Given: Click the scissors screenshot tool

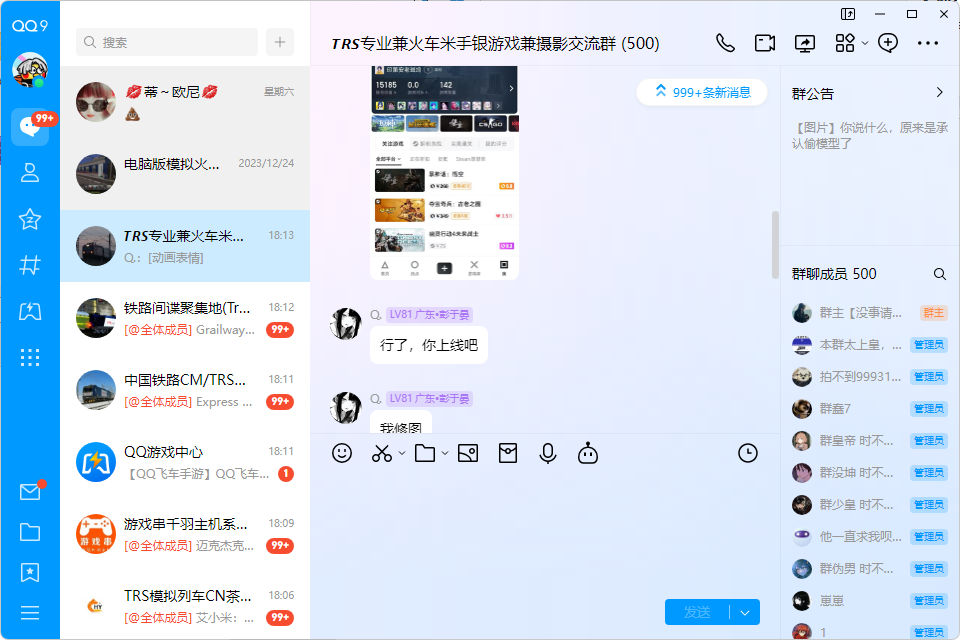Looking at the screenshot, I should [381, 453].
